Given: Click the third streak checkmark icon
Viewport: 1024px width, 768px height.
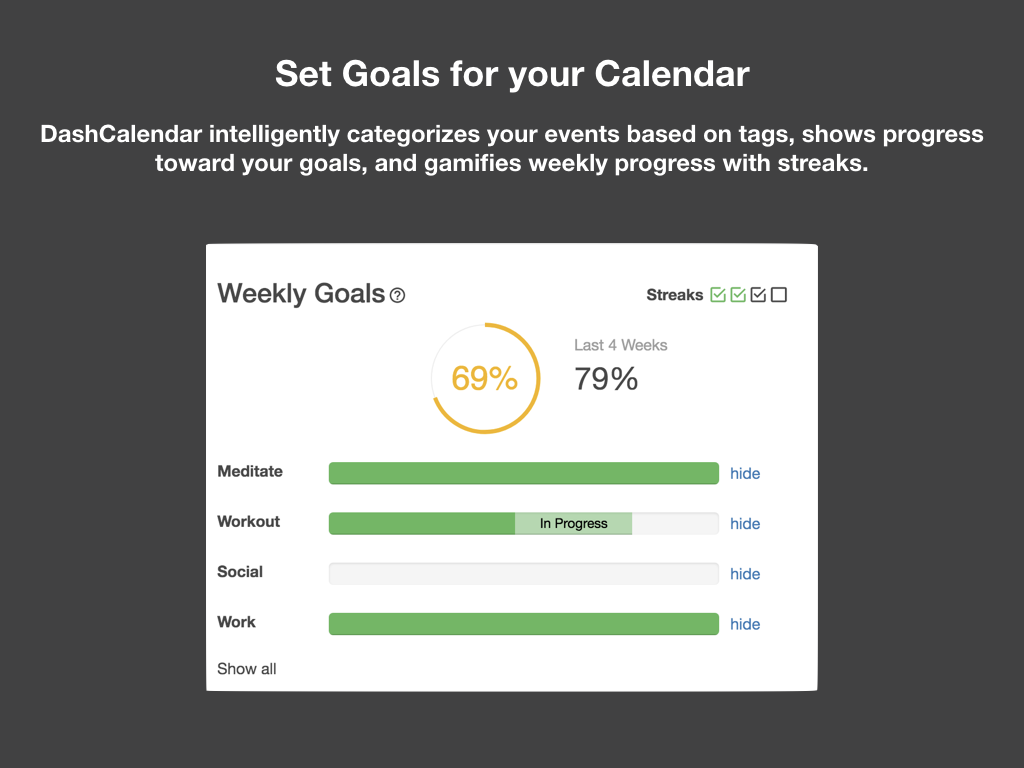Looking at the screenshot, I should coord(758,294).
